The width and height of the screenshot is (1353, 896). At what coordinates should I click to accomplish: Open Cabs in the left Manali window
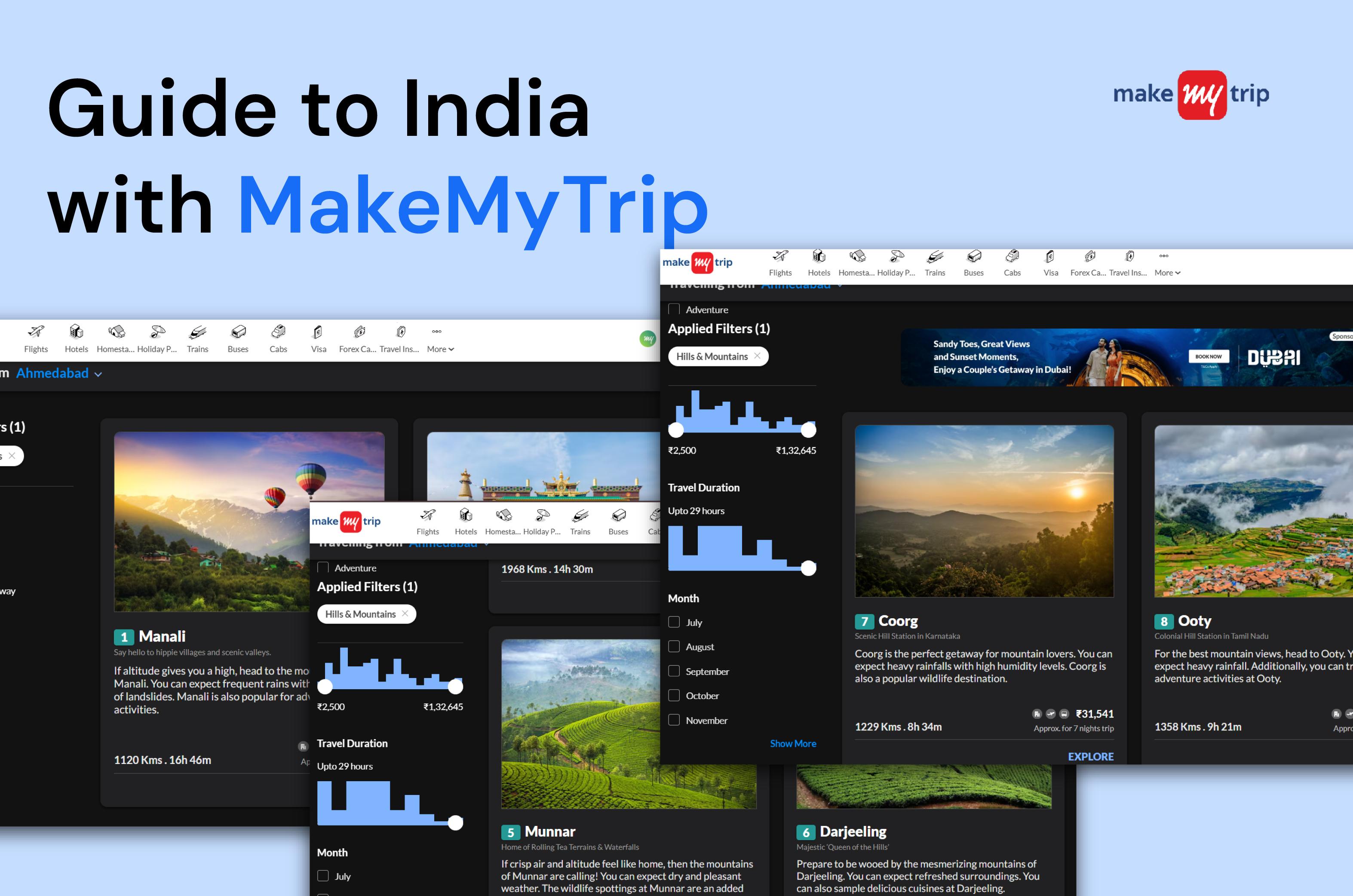click(278, 339)
